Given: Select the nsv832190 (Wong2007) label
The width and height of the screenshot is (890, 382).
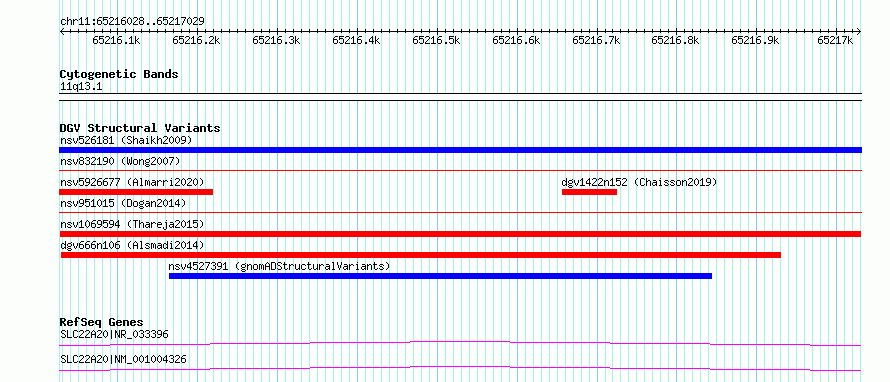Looking at the screenshot, I should point(120,161).
